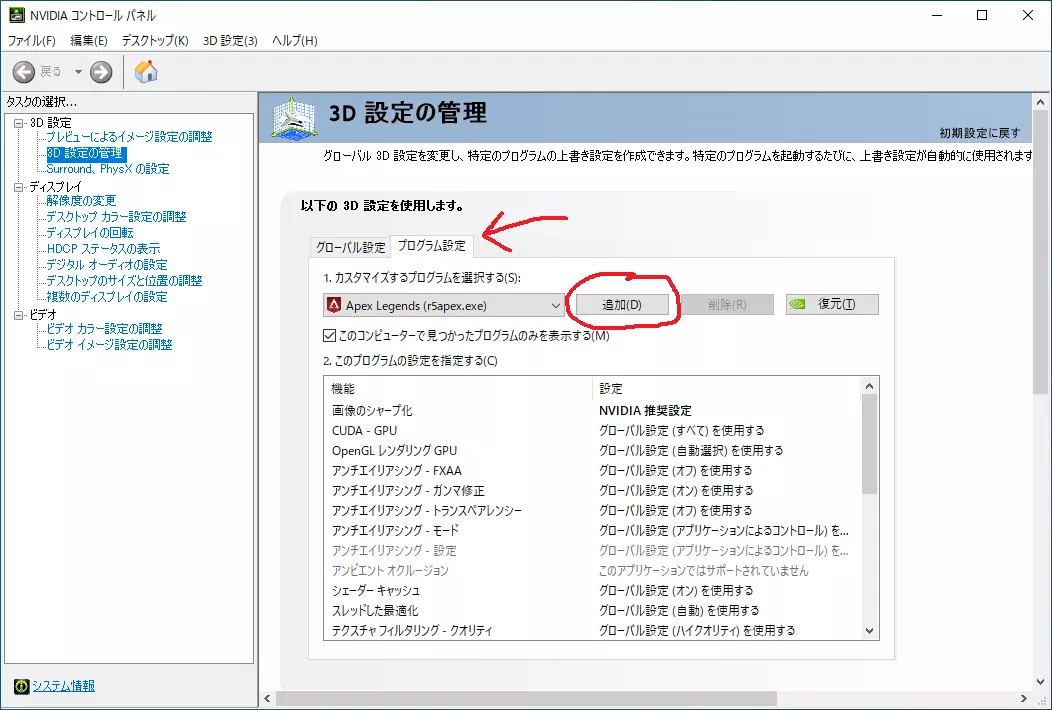Select 画像のシャープ化 setting row
The width and height of the screenshot is (1052, 710).
(592, 411)
